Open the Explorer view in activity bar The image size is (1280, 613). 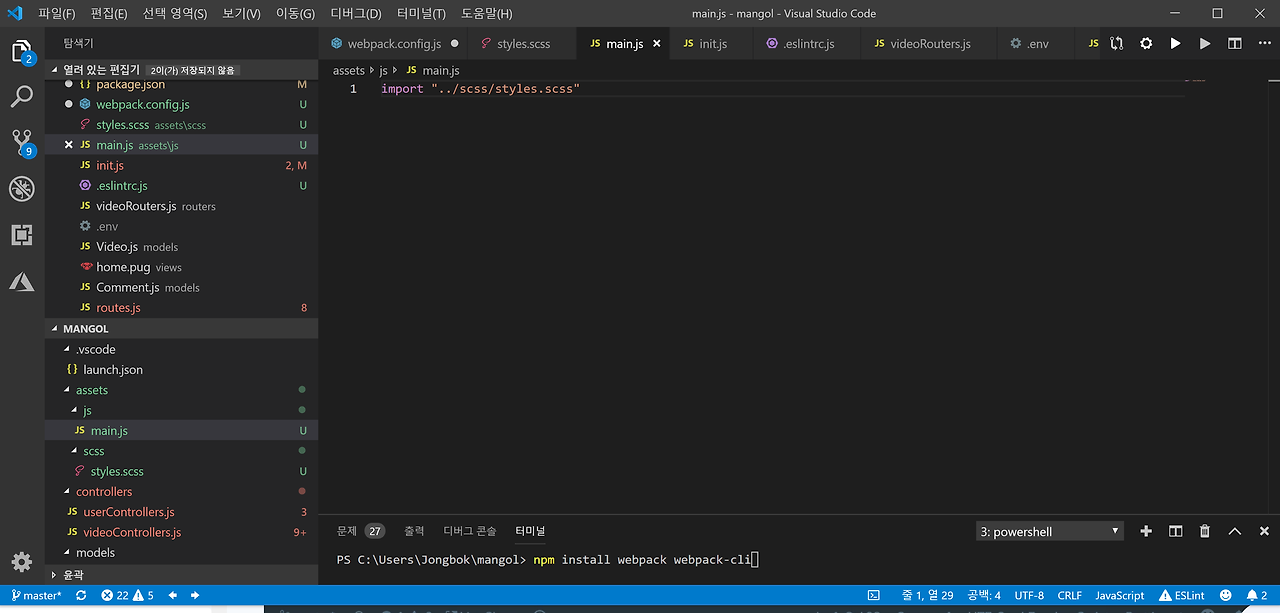[x=22, y=52]
